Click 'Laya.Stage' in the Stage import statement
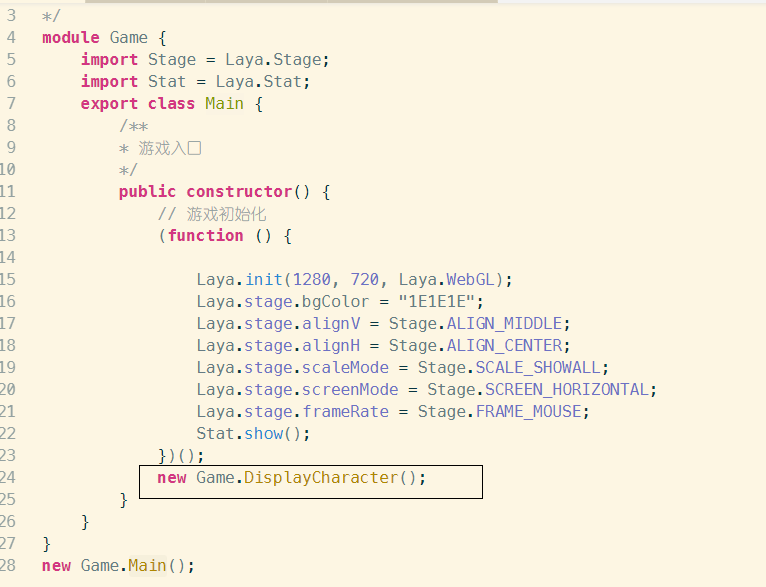This screenshot has height=587, width=766. 277,60
